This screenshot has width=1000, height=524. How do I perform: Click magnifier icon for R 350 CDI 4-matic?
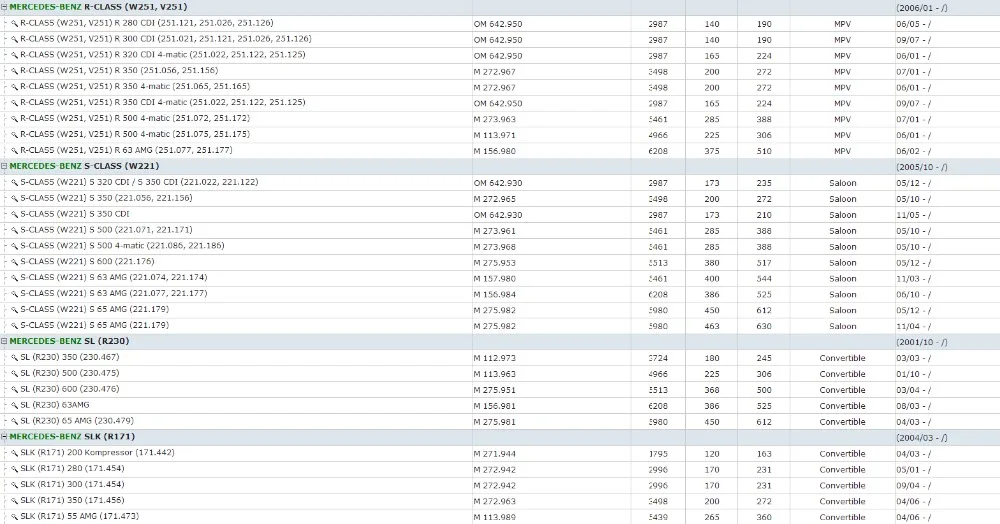click(14, 103)
